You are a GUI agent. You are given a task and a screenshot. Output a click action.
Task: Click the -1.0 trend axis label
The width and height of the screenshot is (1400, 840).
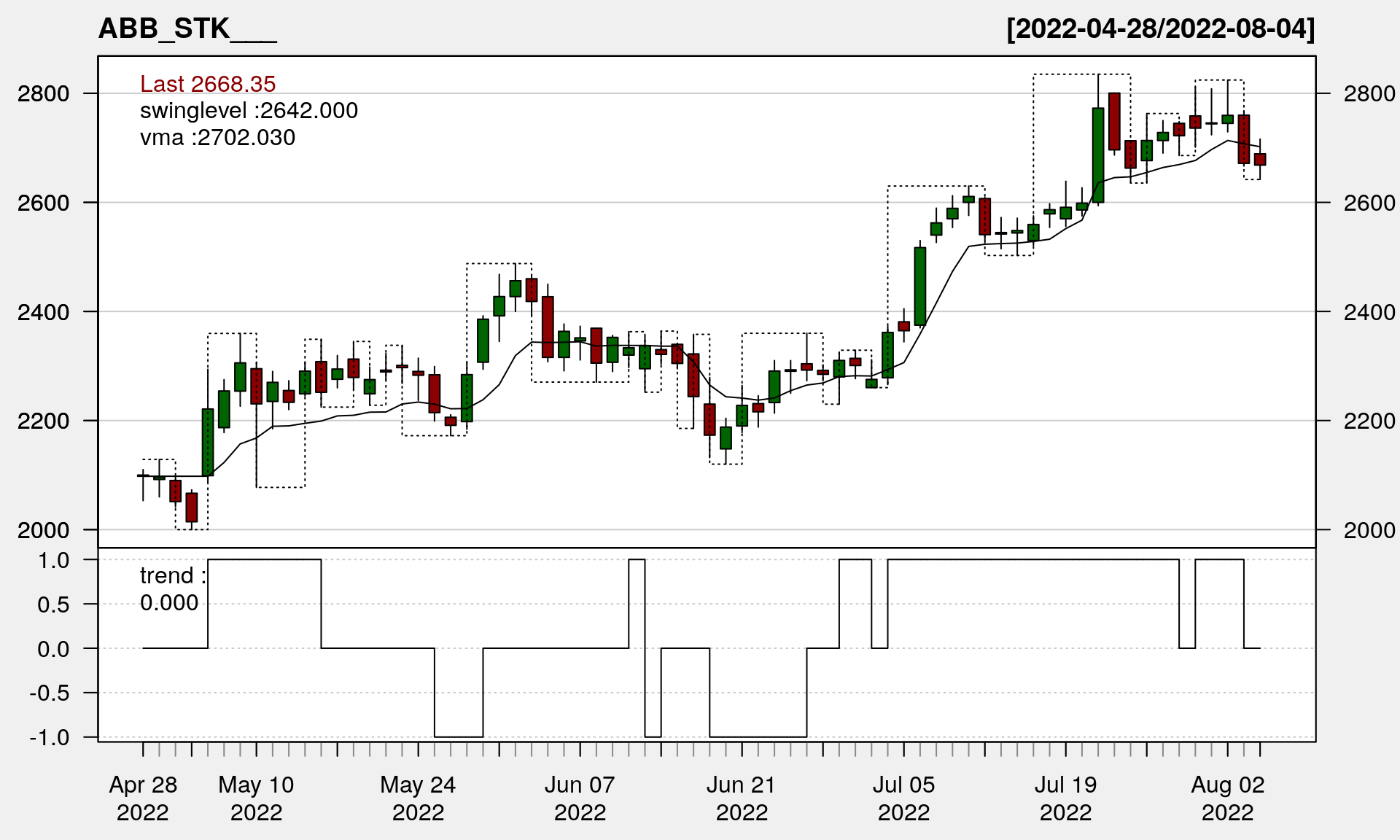[x=50, y=737]
